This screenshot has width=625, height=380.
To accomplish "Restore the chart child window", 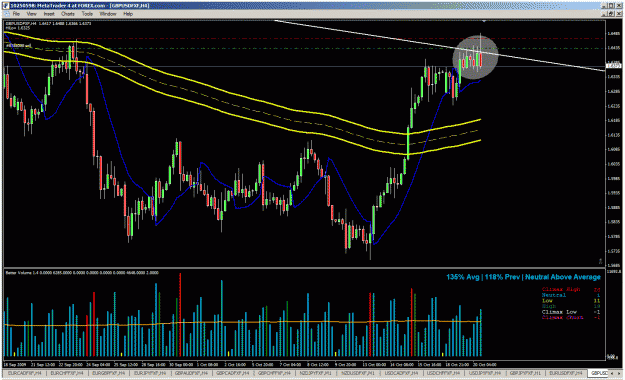I will click(610, 14).
